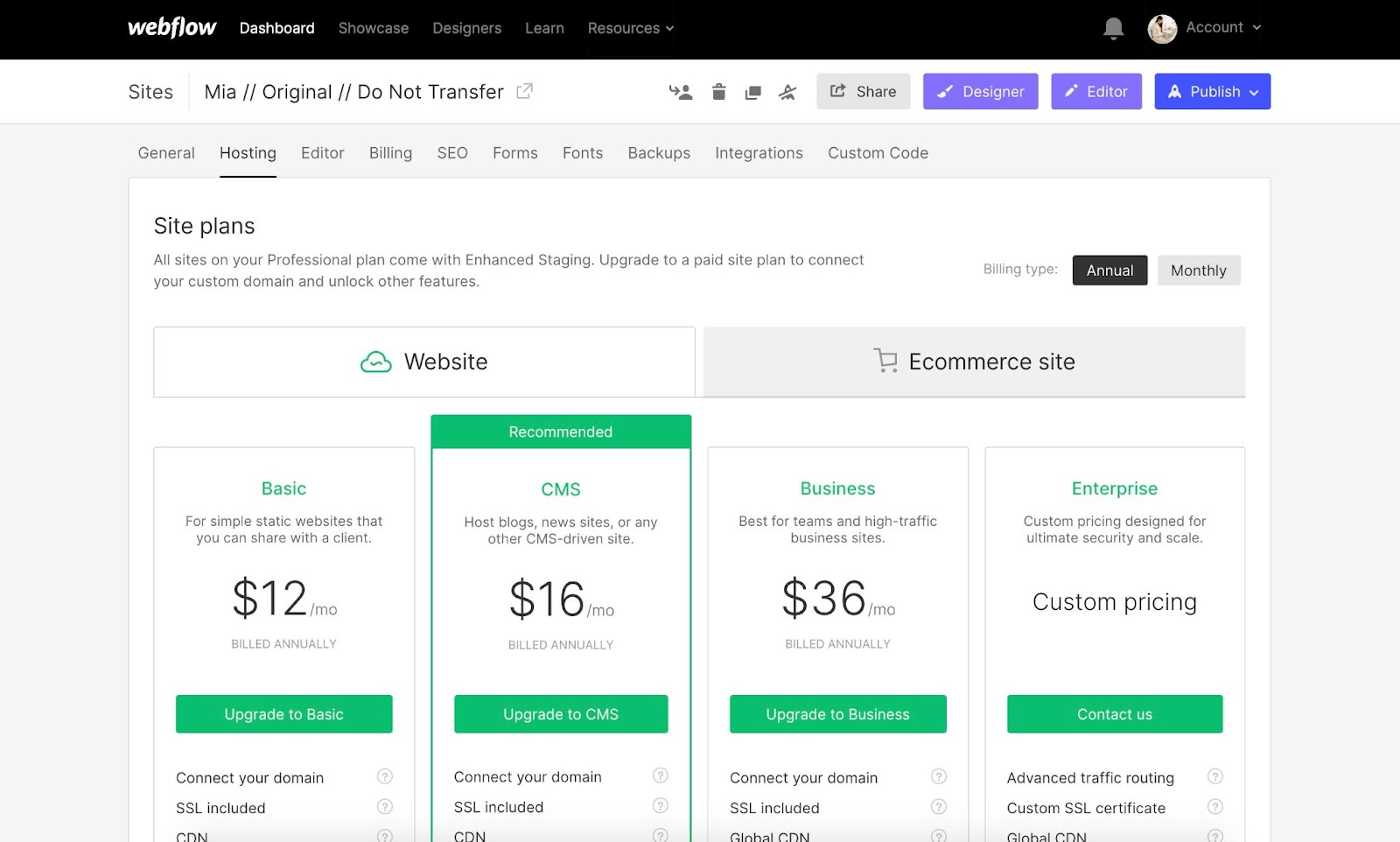The height and width of the screenshot is (842, 1400).
Task: Click help icon for Custom SSL certificate
Action: [x=1215, y=807]
